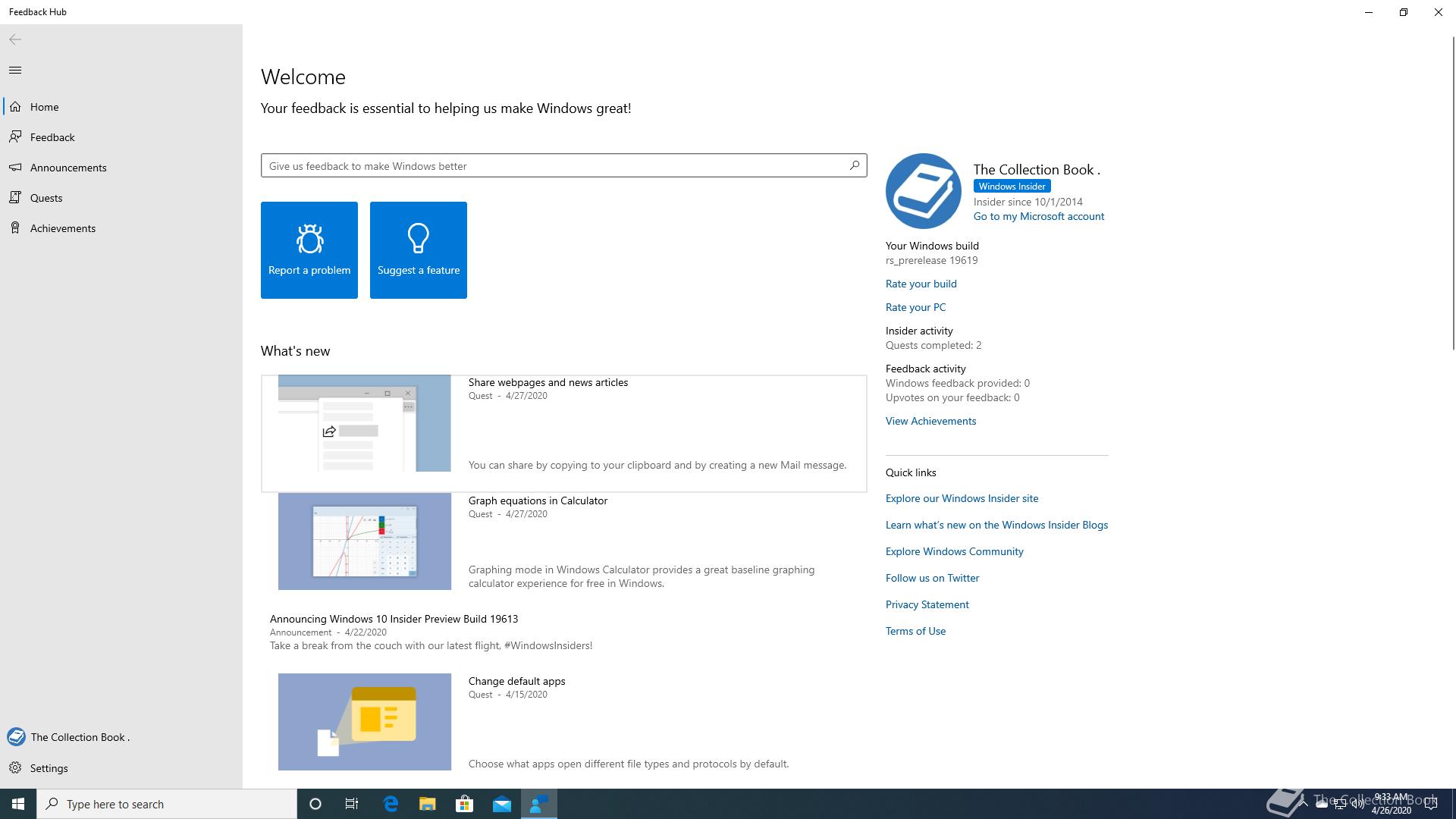Click Report a problem bug tile

click(309, 250)
